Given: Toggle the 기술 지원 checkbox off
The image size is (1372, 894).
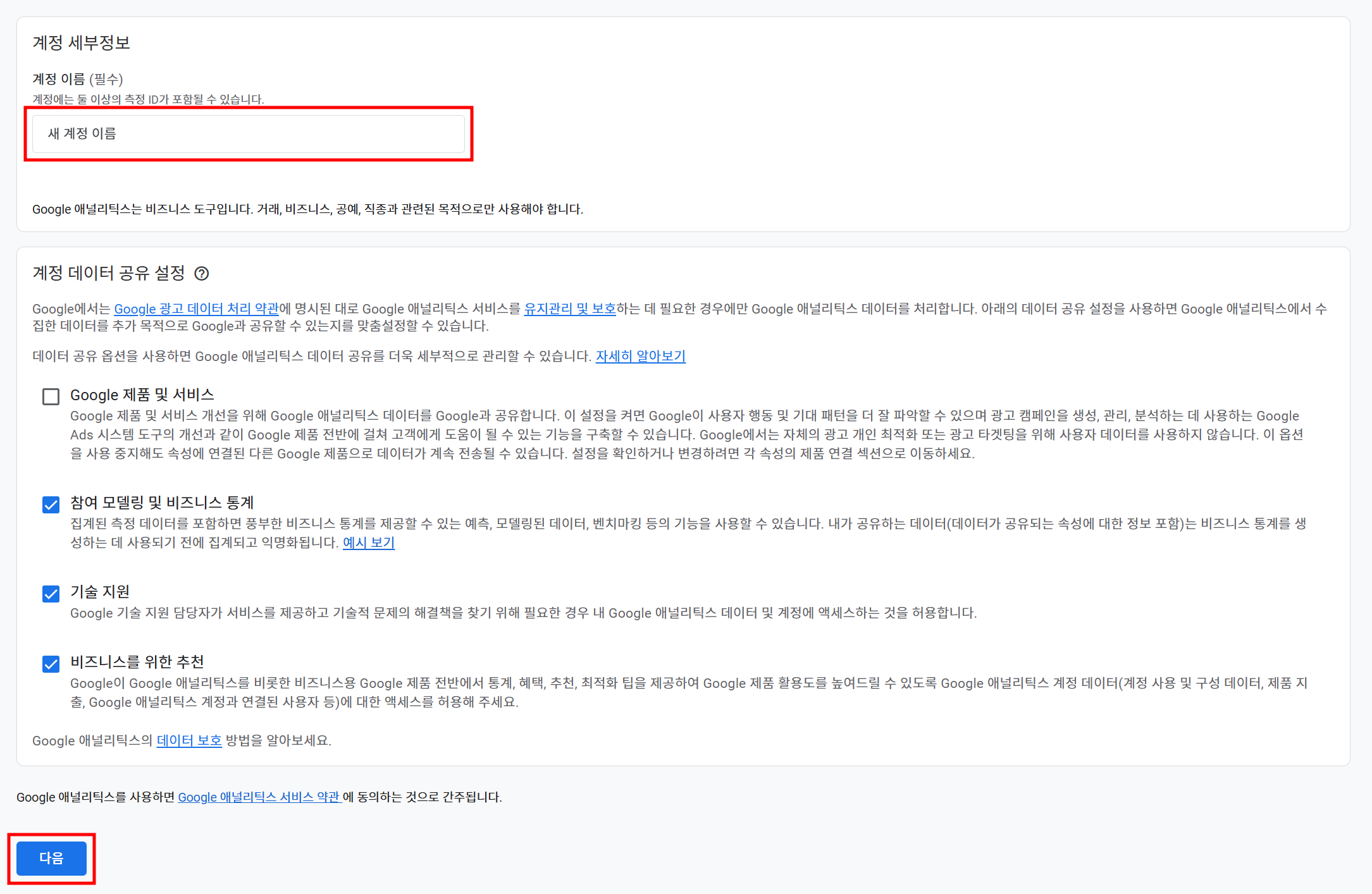Looking at the screenshot, I should [x=51, y=594].
